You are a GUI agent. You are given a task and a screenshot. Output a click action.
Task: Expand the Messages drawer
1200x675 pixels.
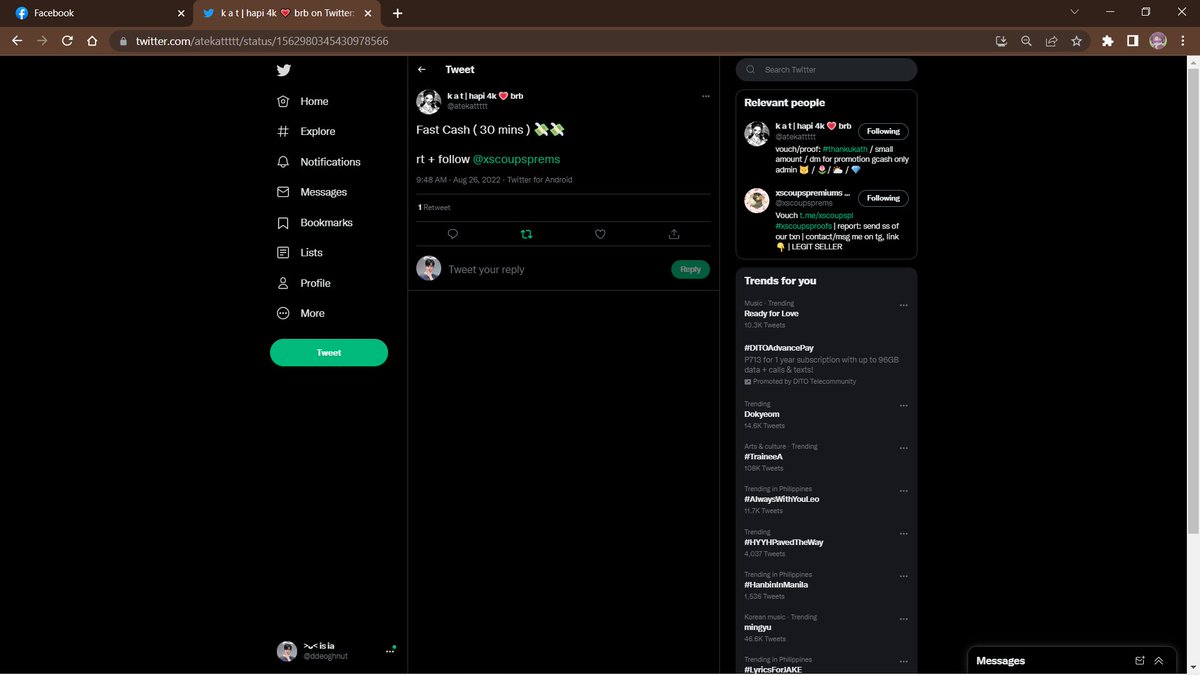(1159, 661)
